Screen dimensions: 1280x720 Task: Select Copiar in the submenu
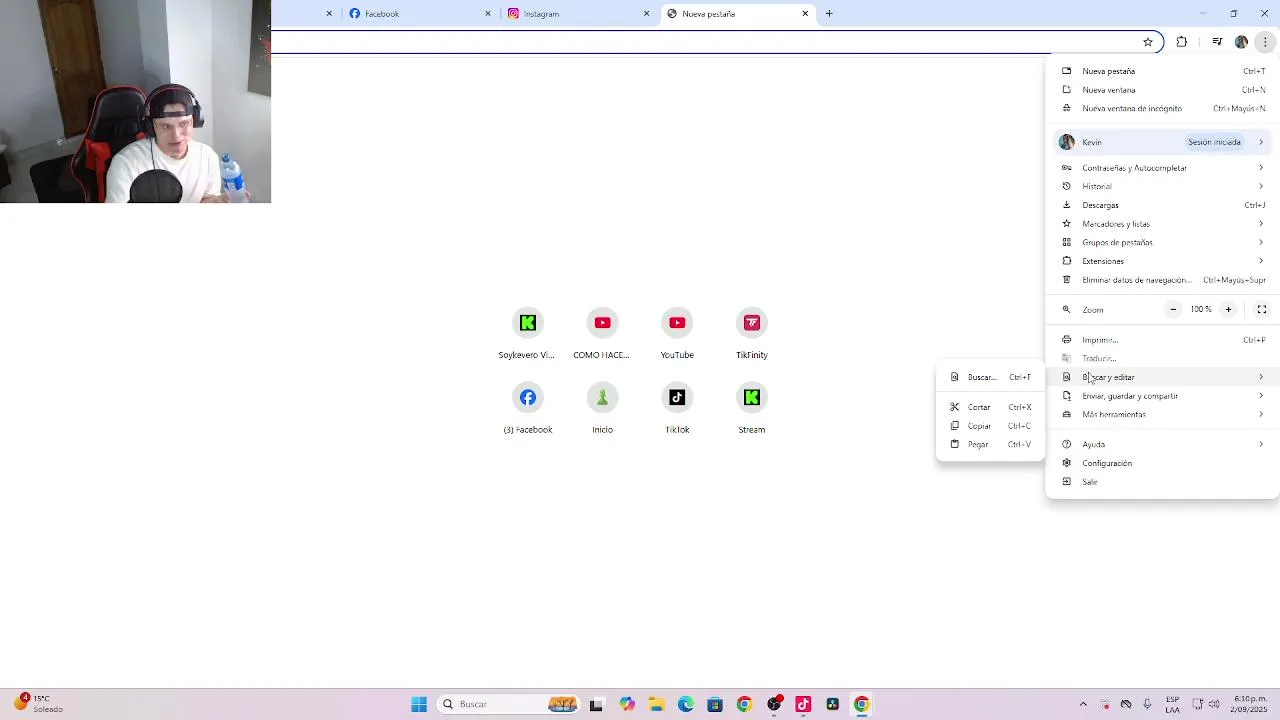pos(990,426)
